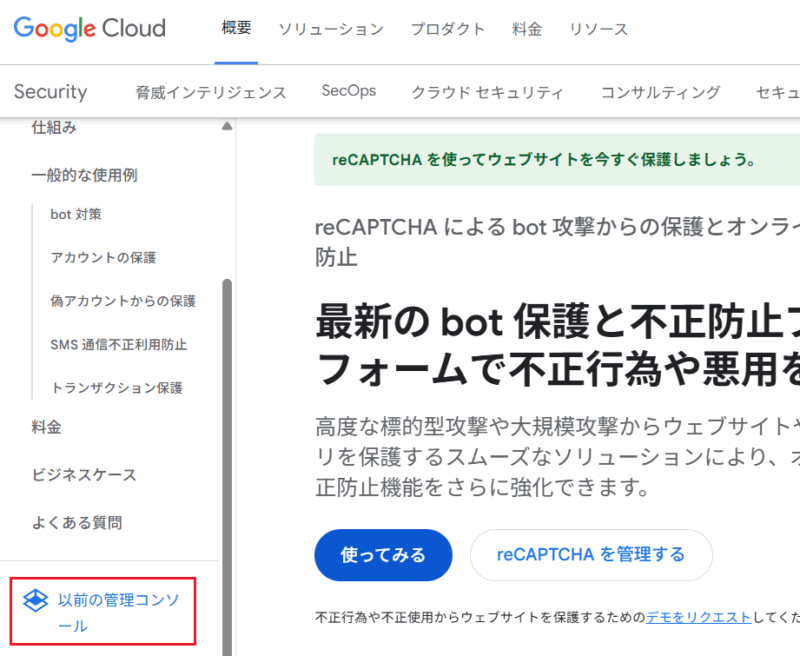Viewport: 800px width, 656px height.
Task: Go to the Security section heading
Action: click(x=51, y=92)
